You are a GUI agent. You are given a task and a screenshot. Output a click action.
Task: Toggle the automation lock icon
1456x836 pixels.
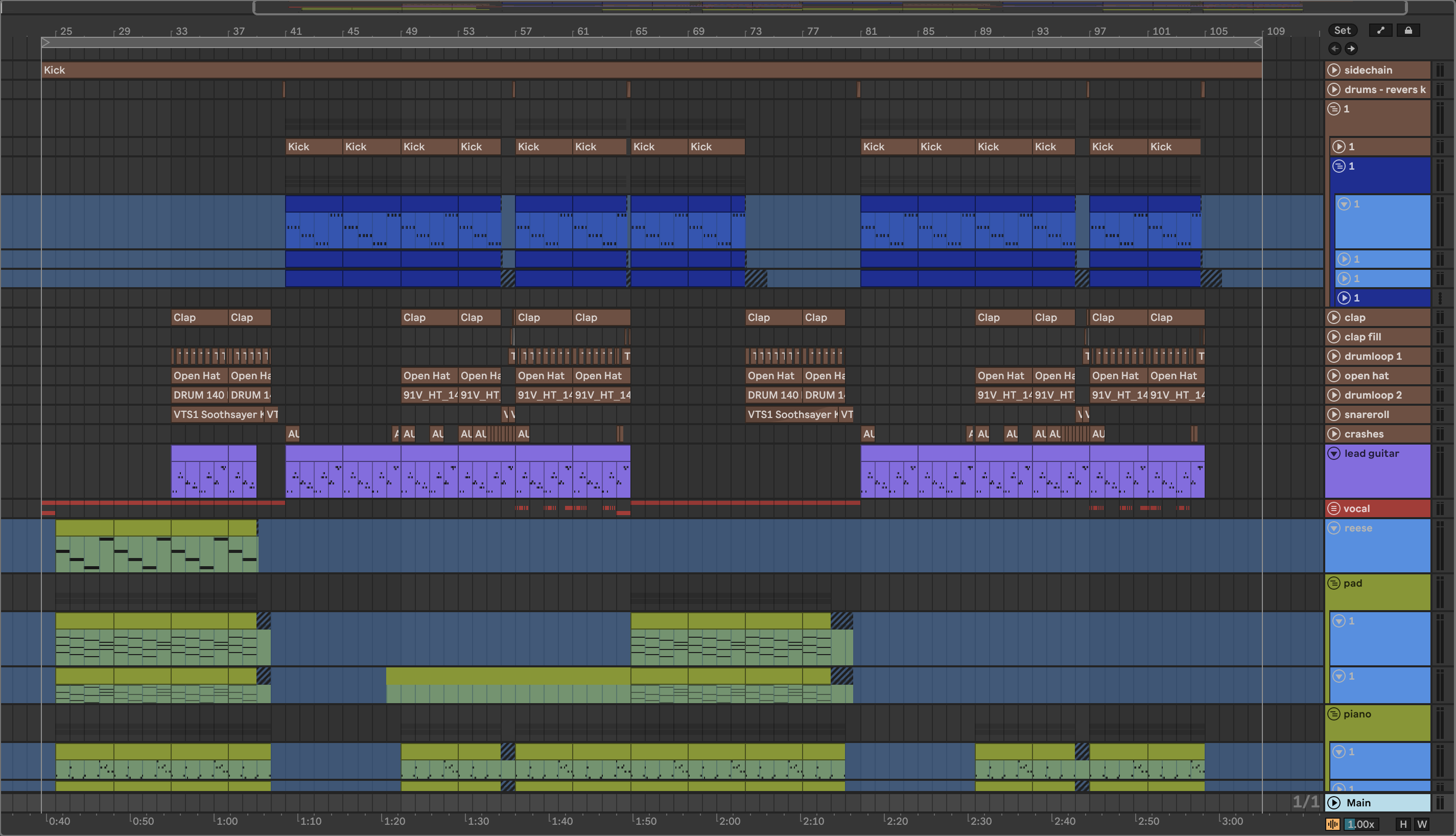coord(1408,31)
